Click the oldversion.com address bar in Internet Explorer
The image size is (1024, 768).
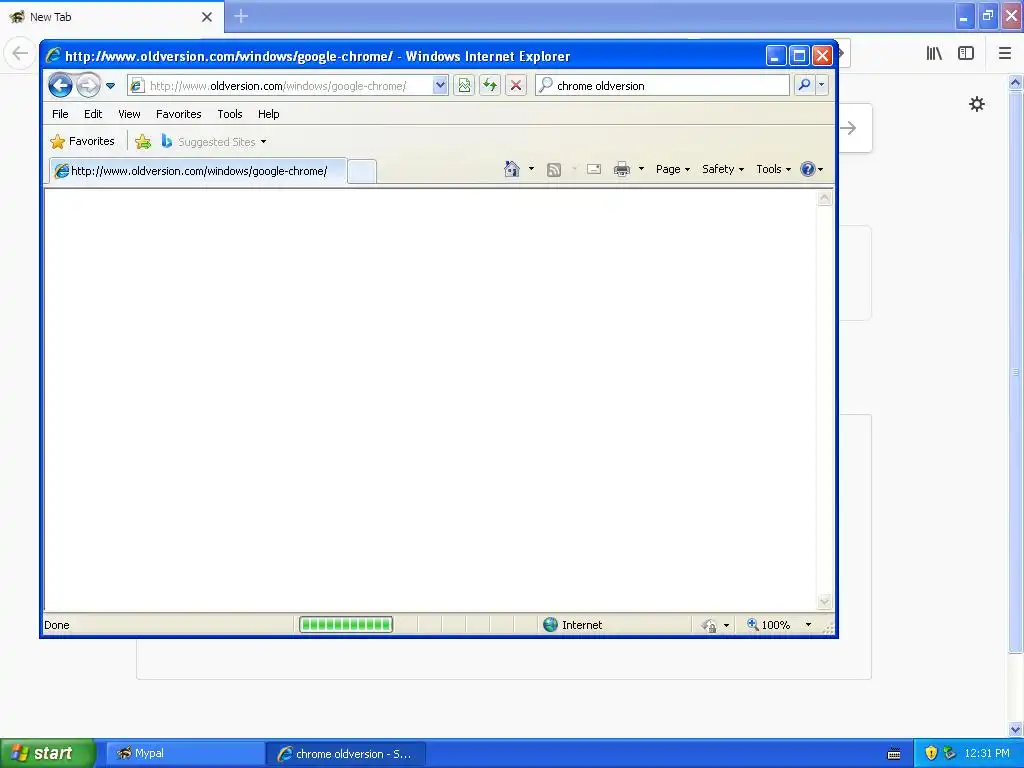coord(280,86)
